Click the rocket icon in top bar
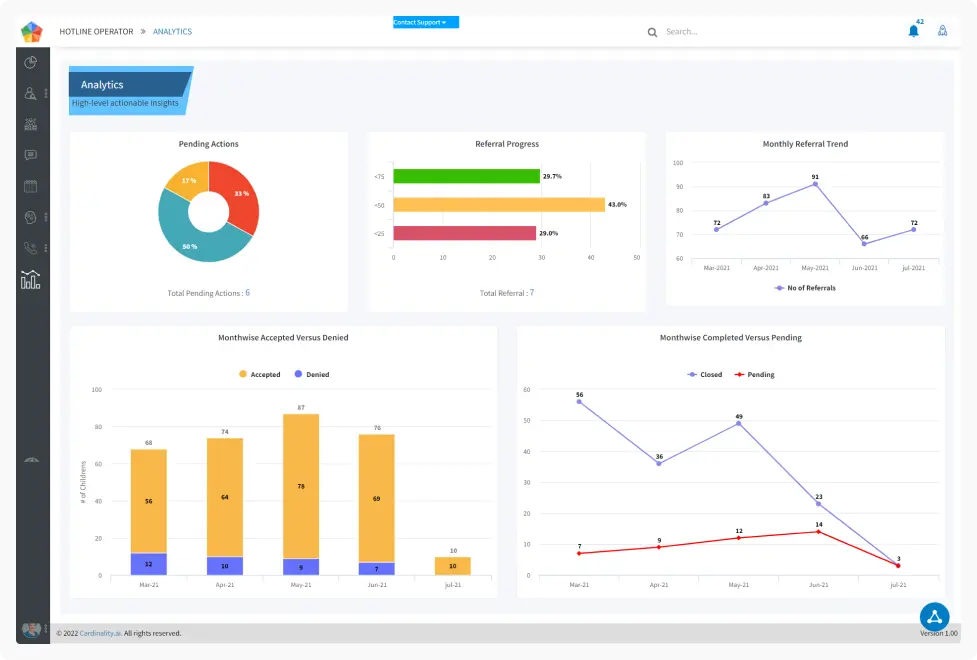 [x=942, y=31]
